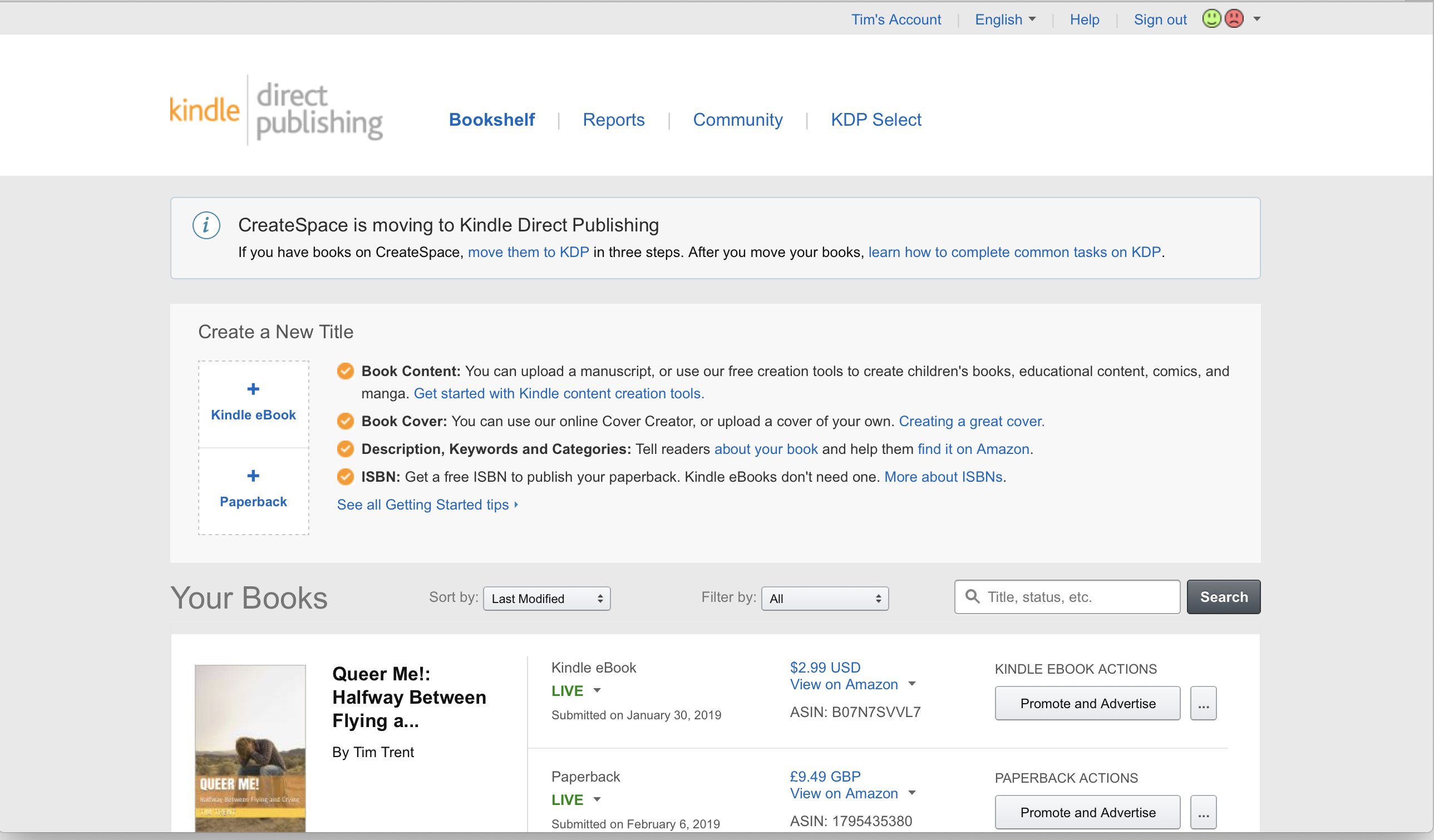1434x840 pixels.
Task: Click the Title, status search input field
Action: coord(1067,596)
